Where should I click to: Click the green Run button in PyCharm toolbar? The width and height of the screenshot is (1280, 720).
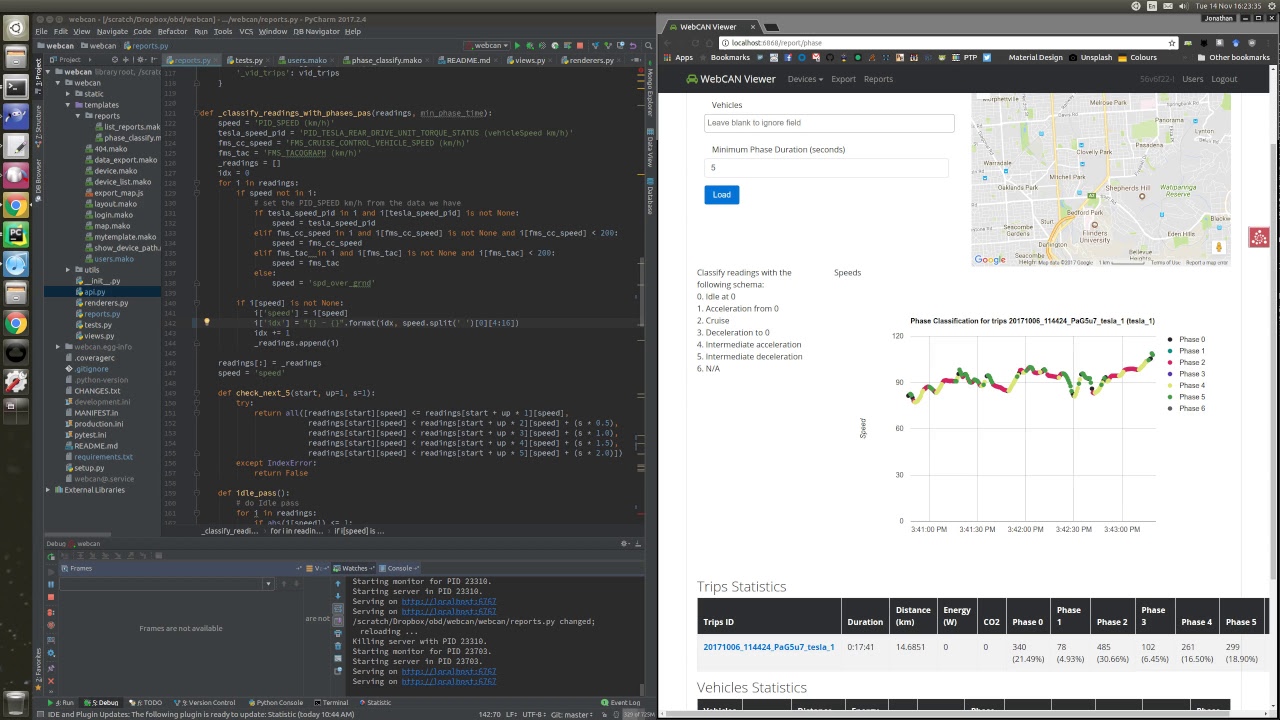517,45
